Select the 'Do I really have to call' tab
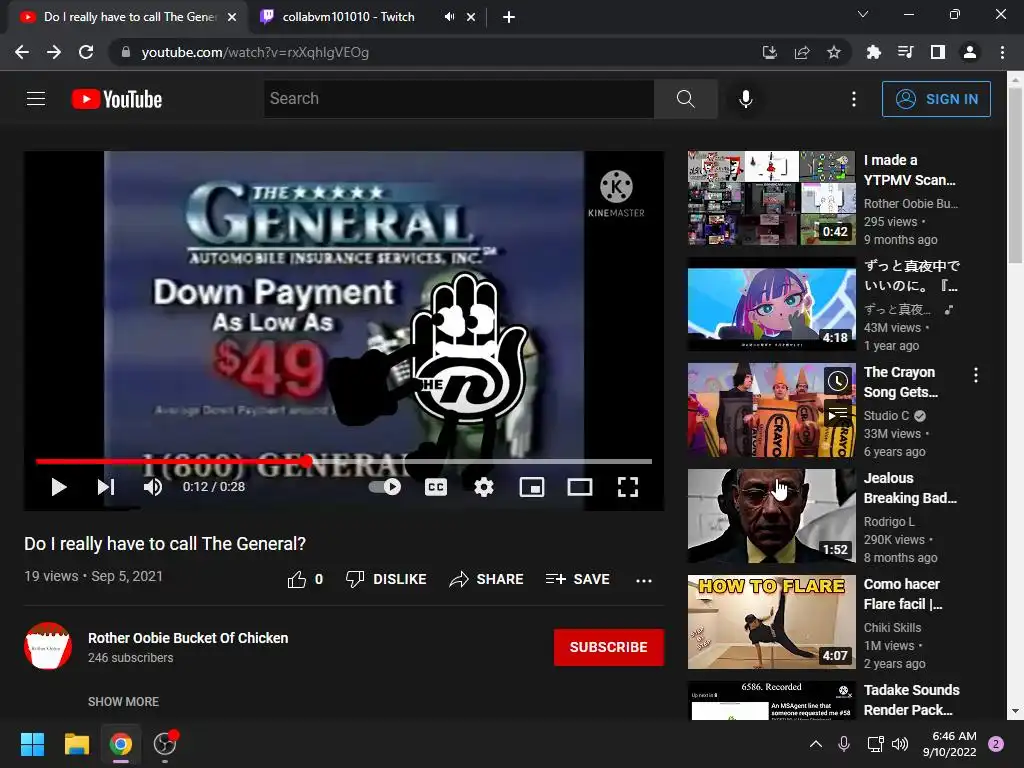Viewport: 1024px width, 768px height. 129,17
